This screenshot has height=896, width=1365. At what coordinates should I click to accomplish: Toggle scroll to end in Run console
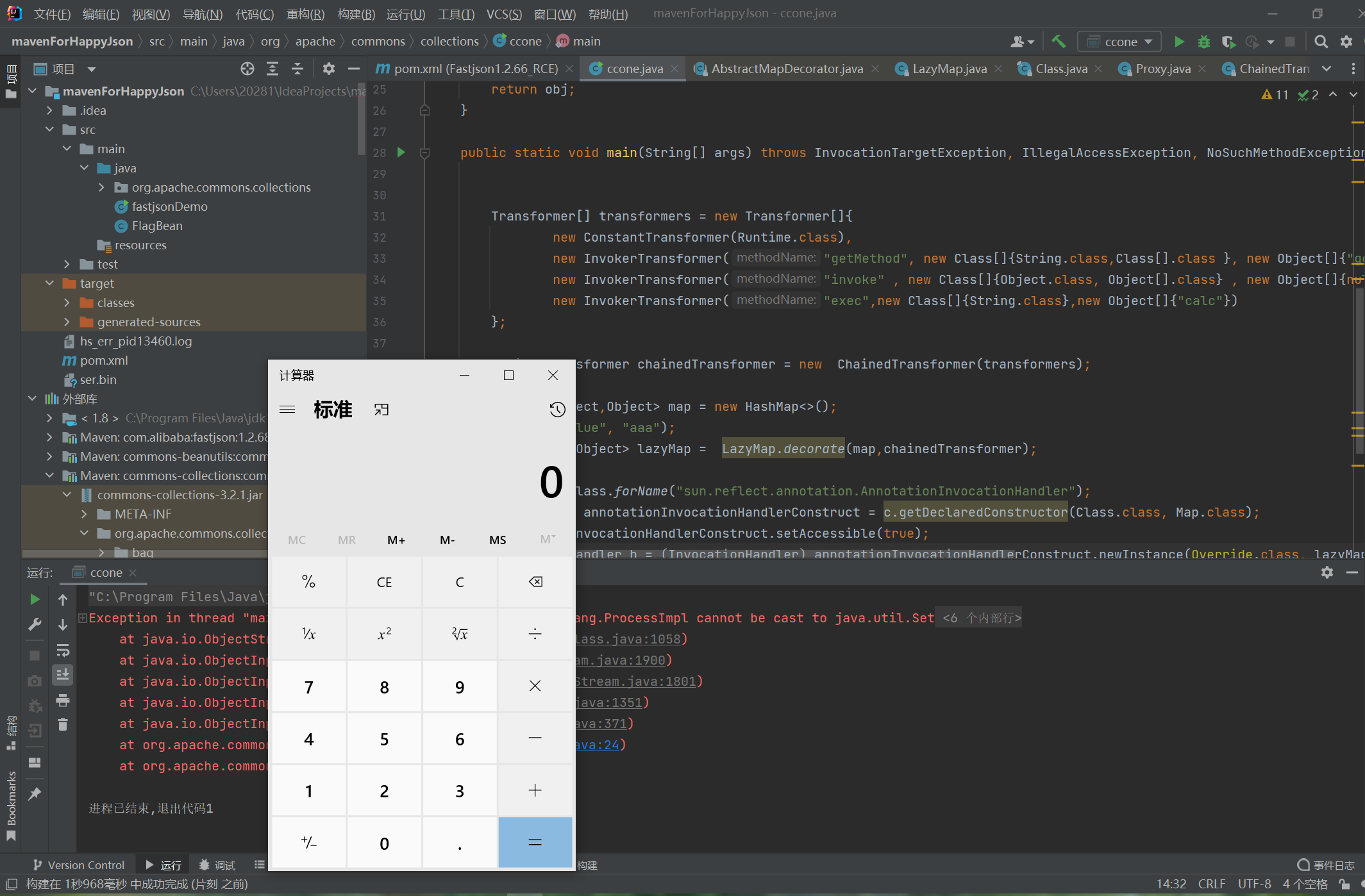pos(63,675)
